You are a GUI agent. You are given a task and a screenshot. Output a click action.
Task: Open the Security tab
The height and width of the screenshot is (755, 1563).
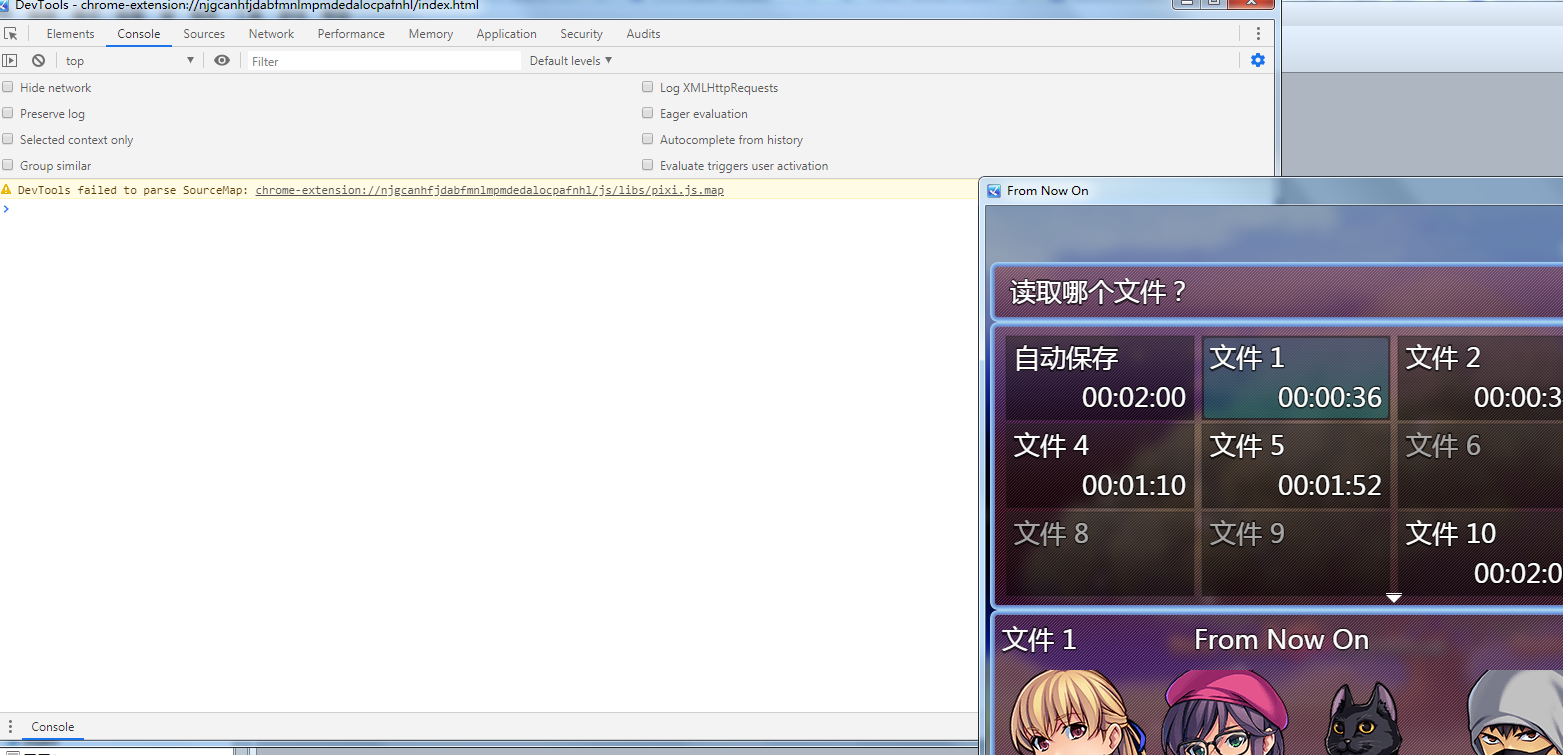click(x=581, y=34)
